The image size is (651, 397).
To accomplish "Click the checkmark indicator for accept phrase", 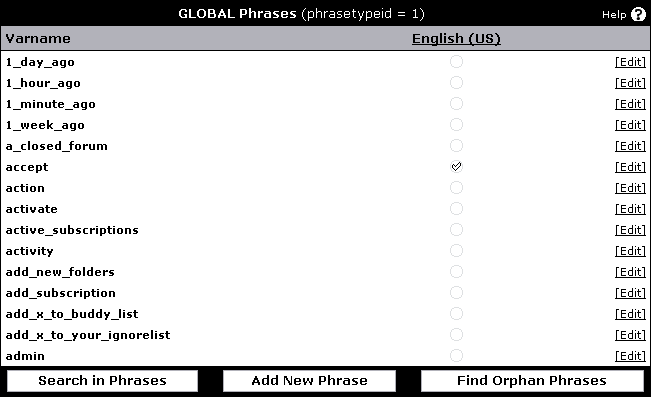I will 456,167.
